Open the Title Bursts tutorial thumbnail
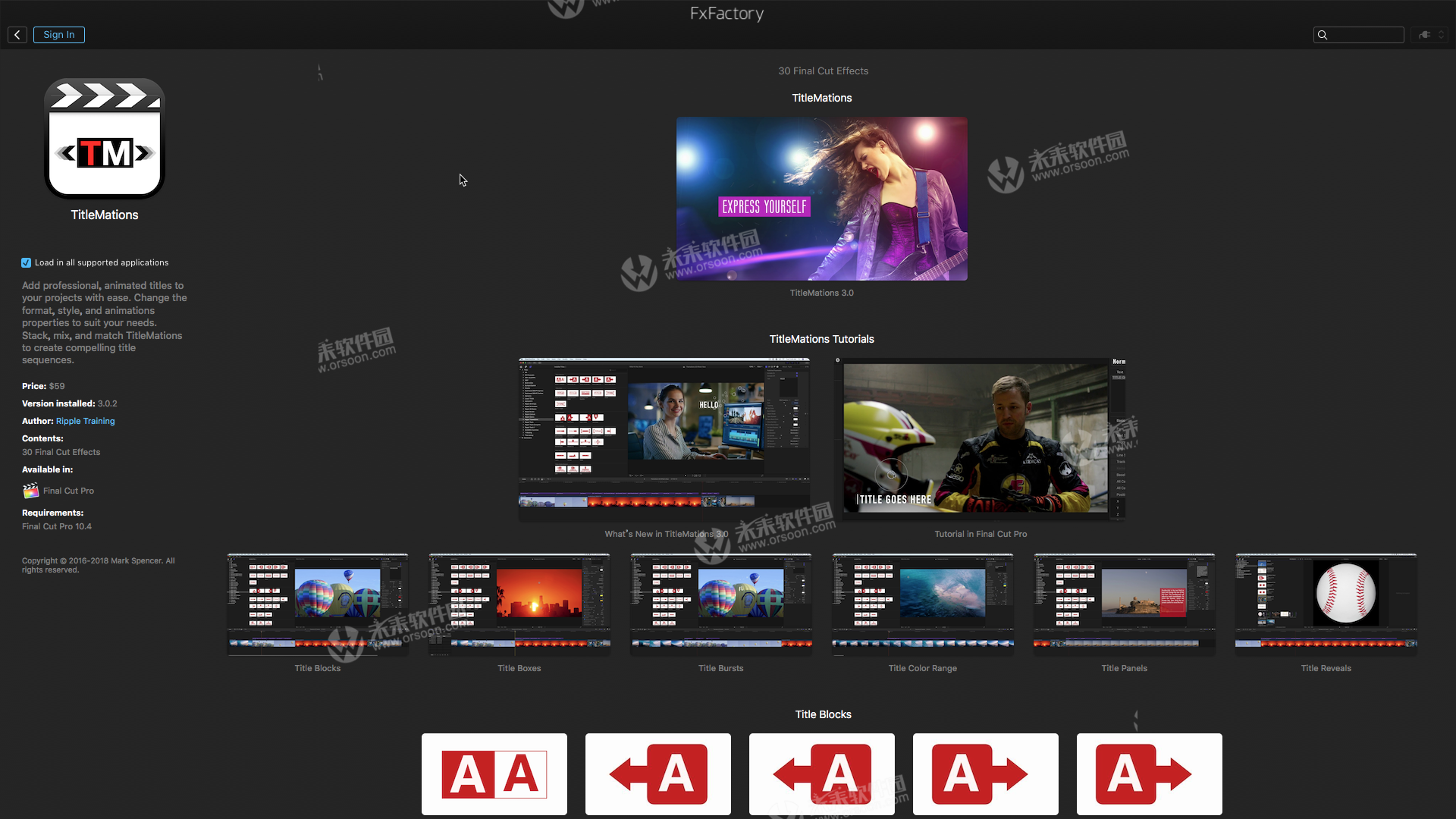The height and width of the screenshot is (819, 1456). [x=720, y=604]
